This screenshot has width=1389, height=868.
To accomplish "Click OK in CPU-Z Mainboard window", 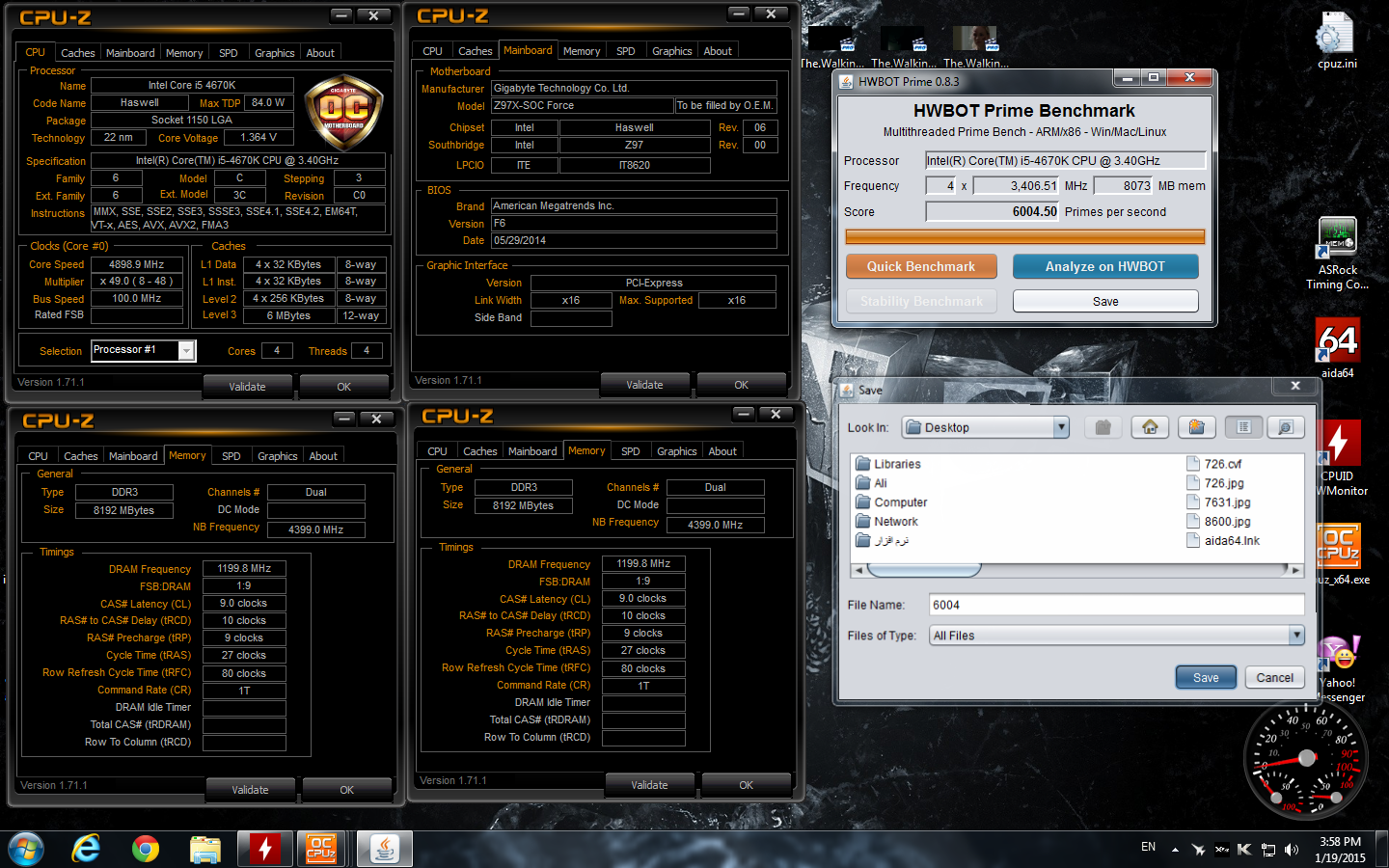I will pos(741,385).
